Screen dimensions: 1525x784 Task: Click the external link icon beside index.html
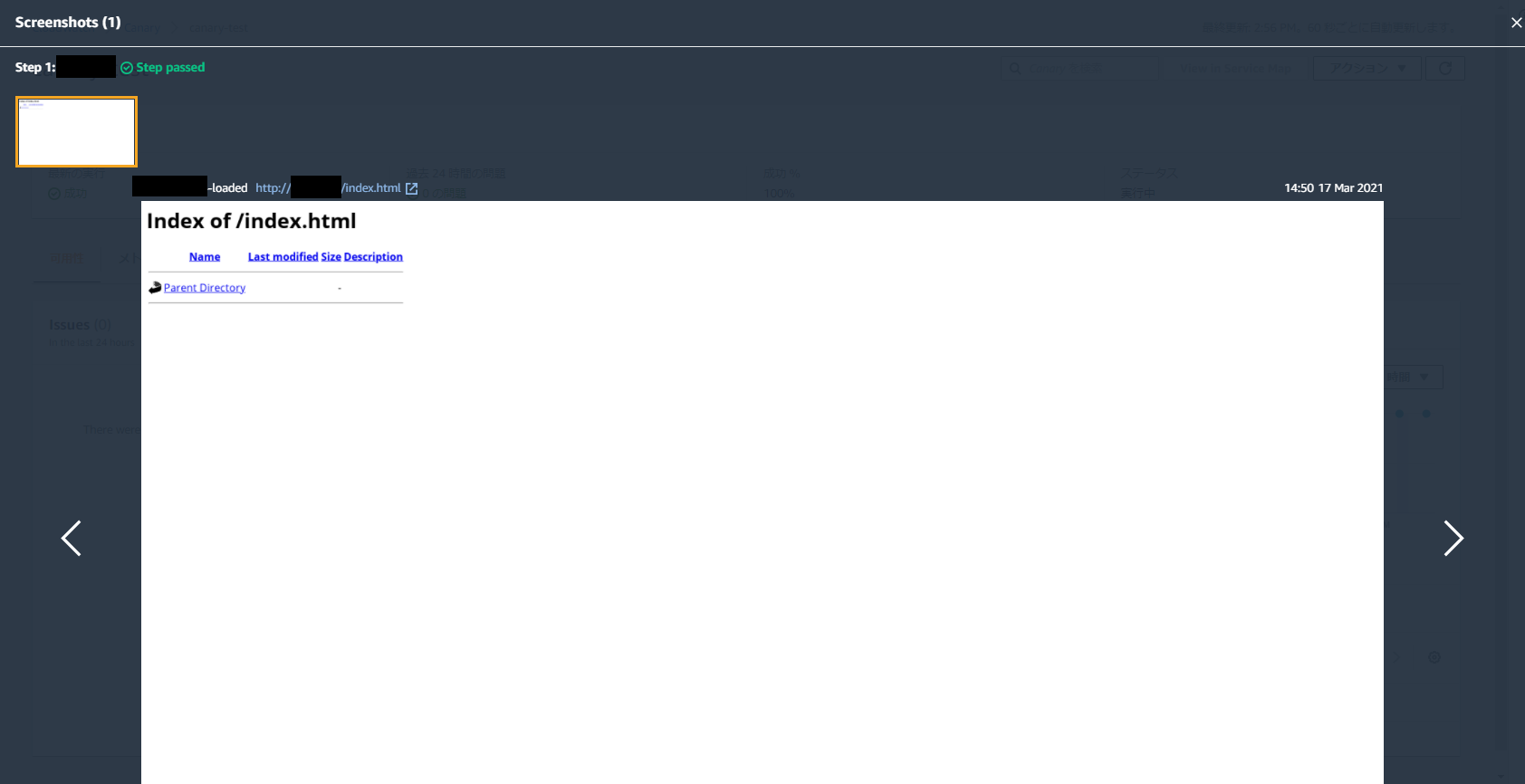pos(412,188)
